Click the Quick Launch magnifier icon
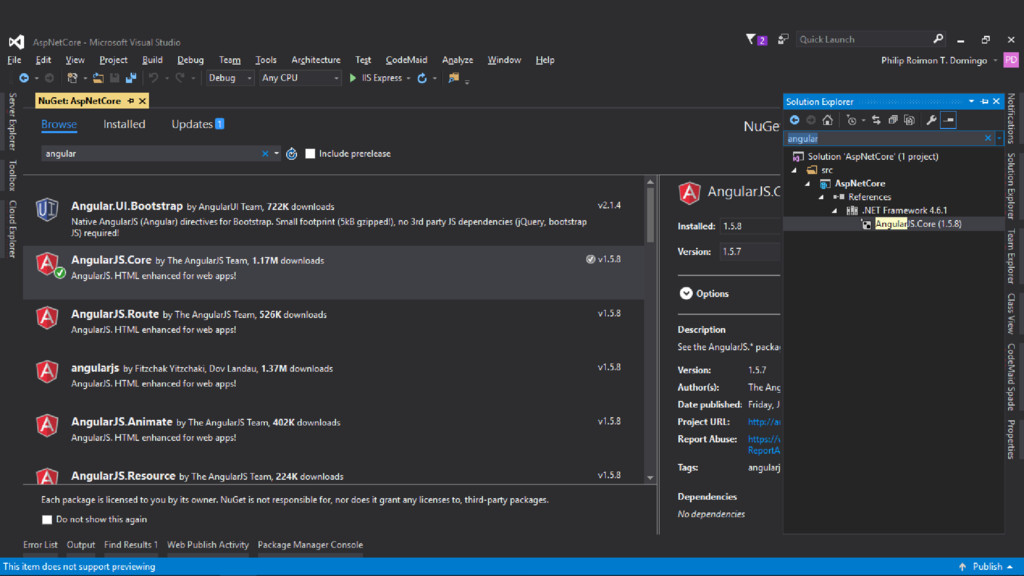Image resolution: width=1024 pixels, height=576 pixels. (x=938, y=39)
